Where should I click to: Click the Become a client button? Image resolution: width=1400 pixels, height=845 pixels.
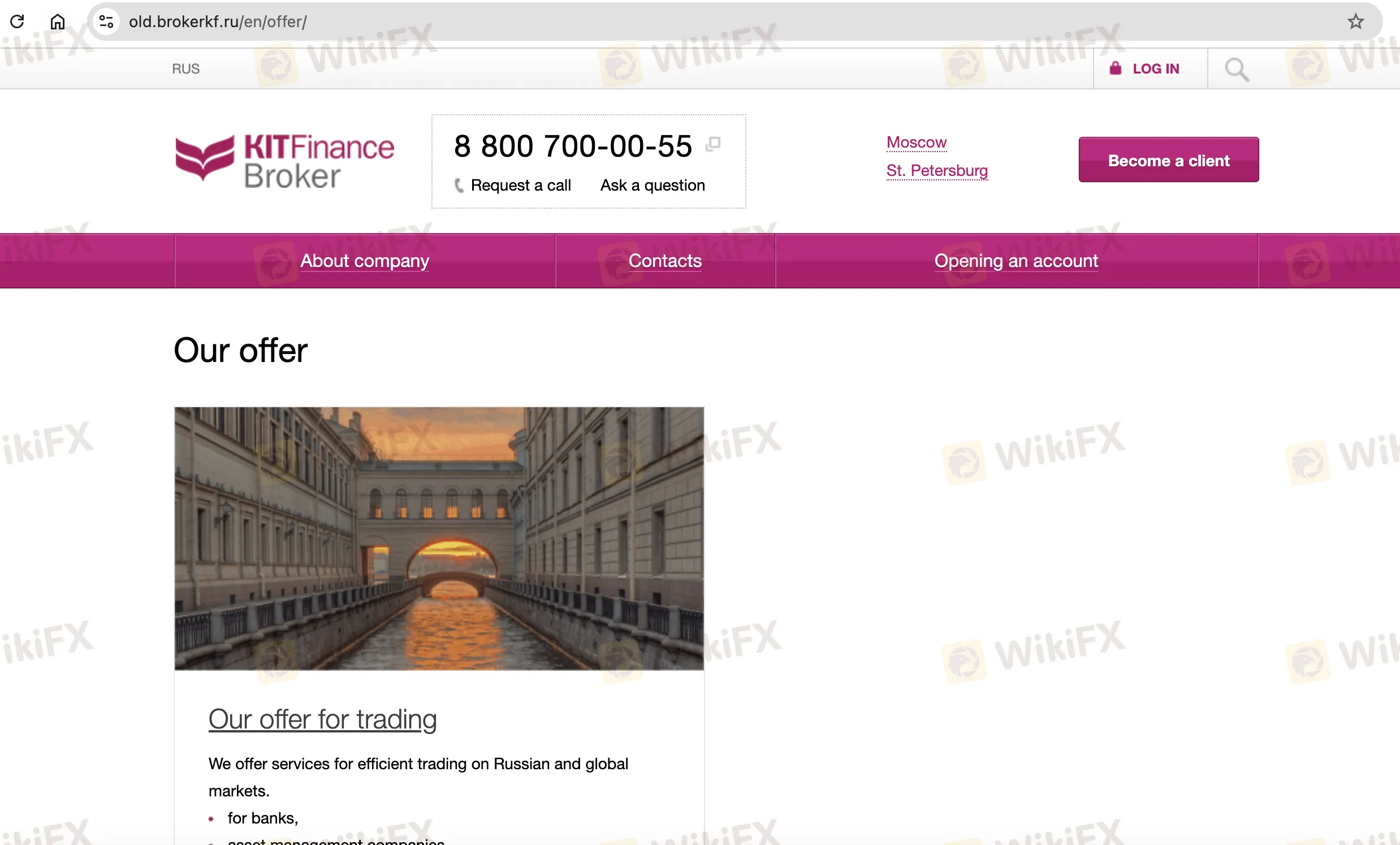tap(1168, 159)
